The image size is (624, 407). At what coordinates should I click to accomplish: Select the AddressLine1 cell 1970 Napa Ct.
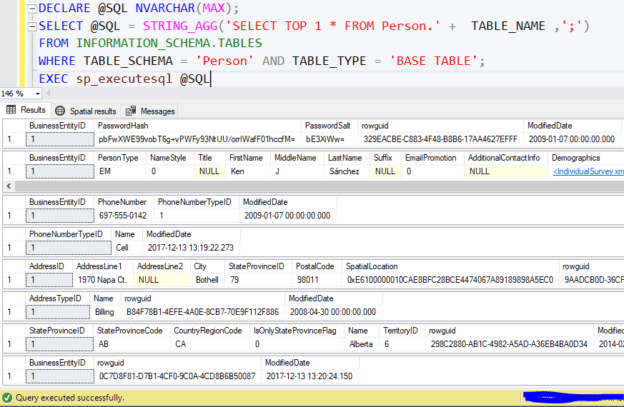pos(103,280)
